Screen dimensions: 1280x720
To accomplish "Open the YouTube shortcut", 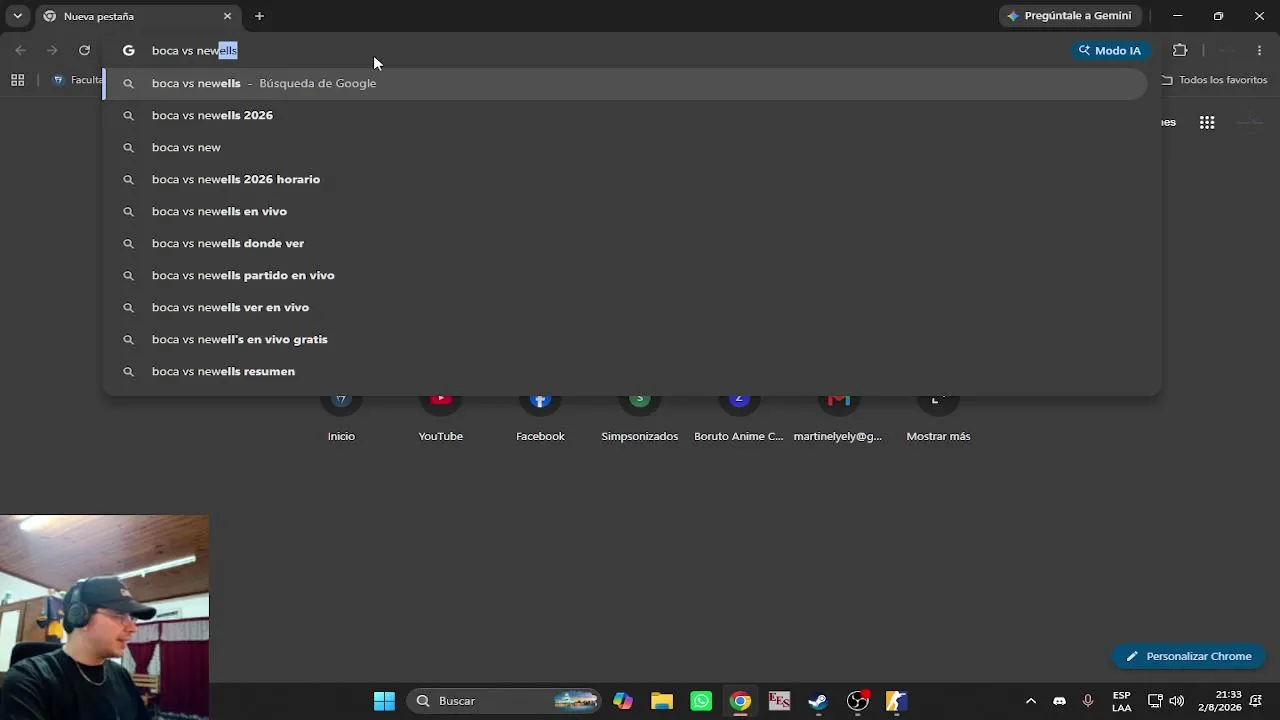I will click(x=440, y=418).
